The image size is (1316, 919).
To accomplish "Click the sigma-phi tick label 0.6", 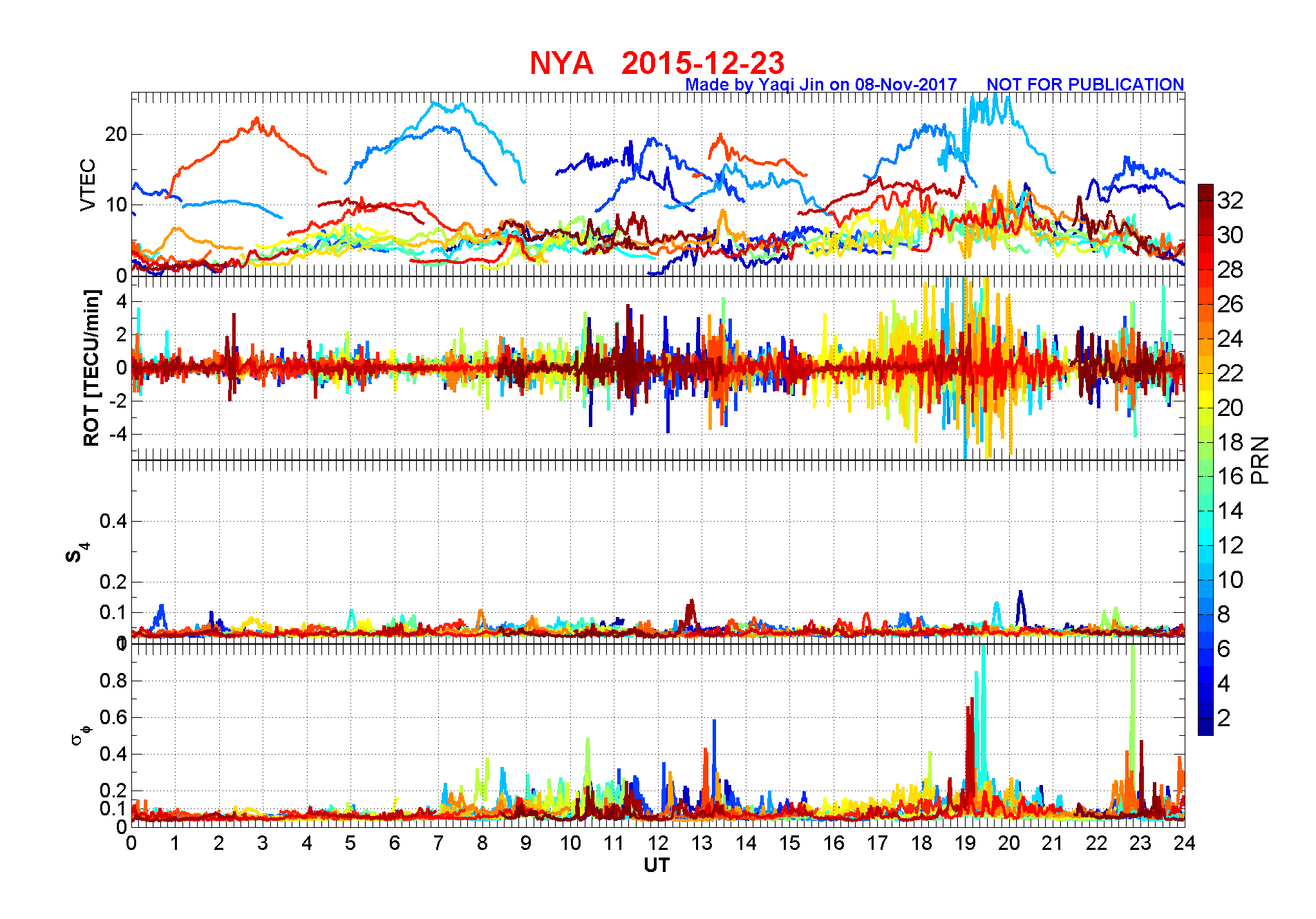I will pyautogui.click(x=113, y=717).
